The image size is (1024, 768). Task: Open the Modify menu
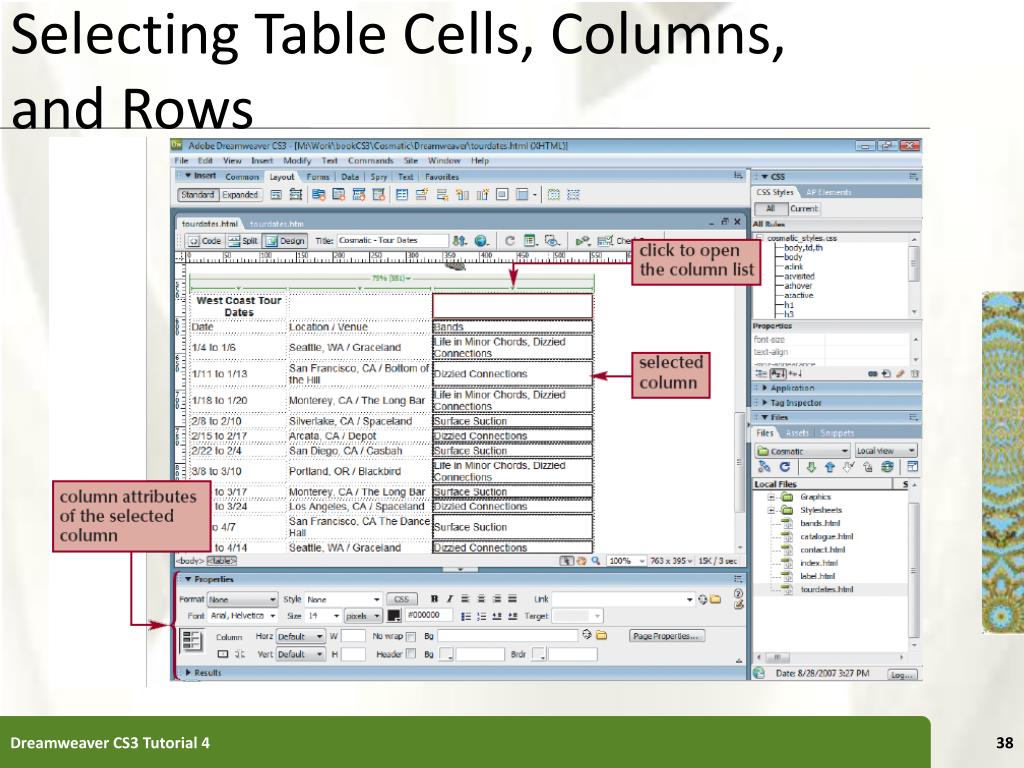pyautogui.click(x=297, y=161)
